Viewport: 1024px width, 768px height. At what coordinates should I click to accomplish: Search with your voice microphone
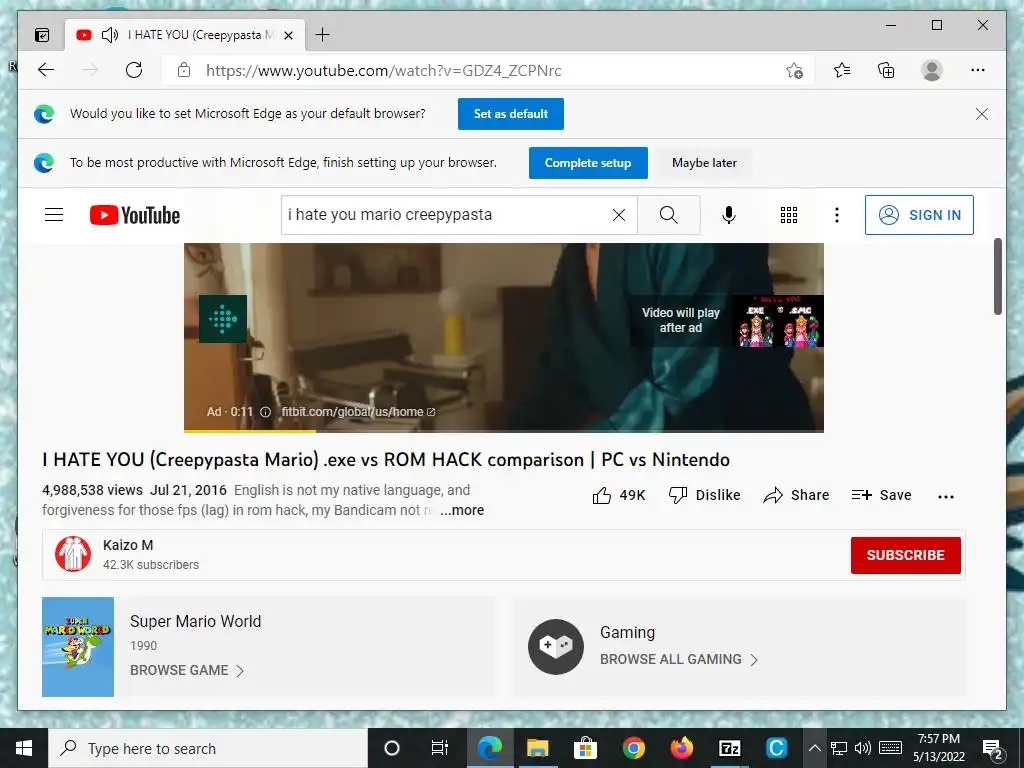click(x=729, y=215)
